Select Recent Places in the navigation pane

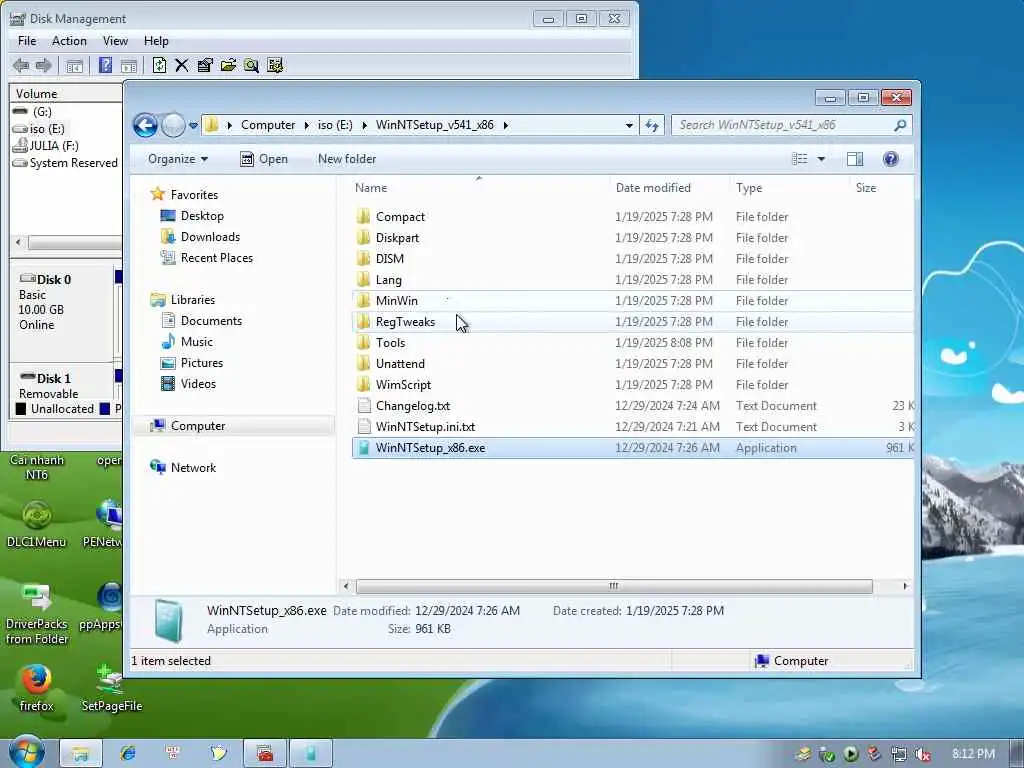coord(207,258)
